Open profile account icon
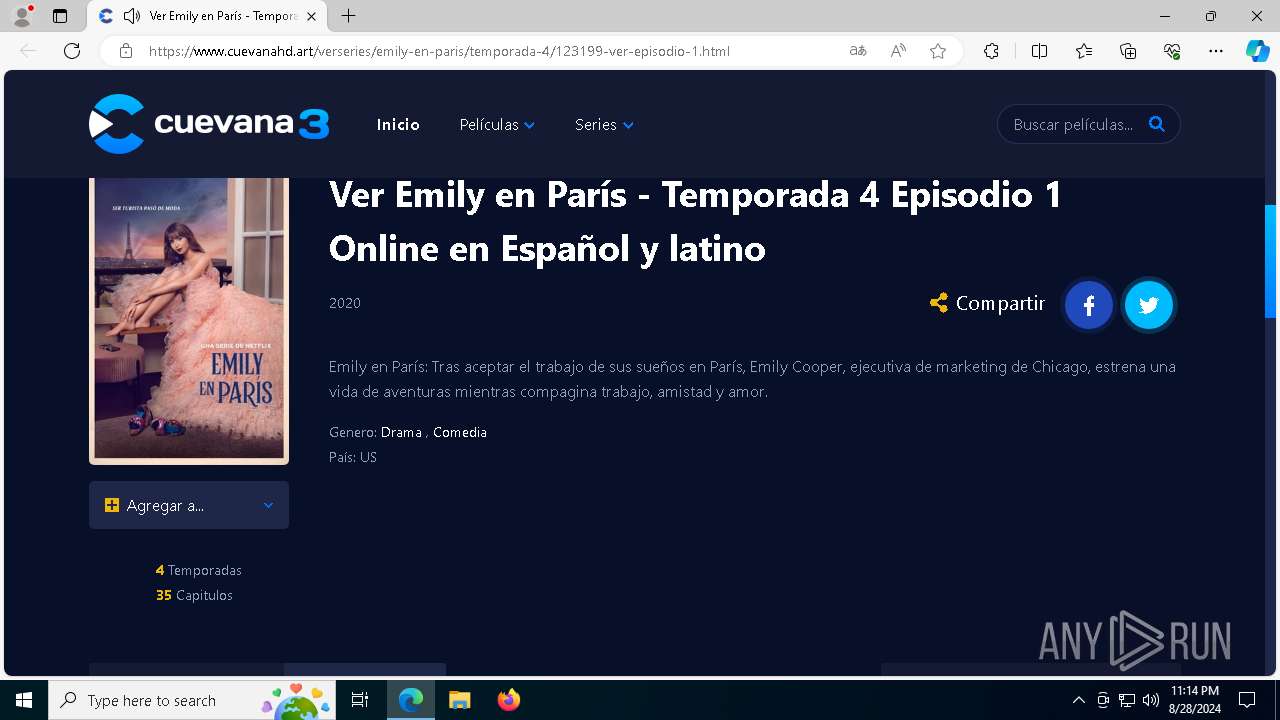 tap(22, 16)
